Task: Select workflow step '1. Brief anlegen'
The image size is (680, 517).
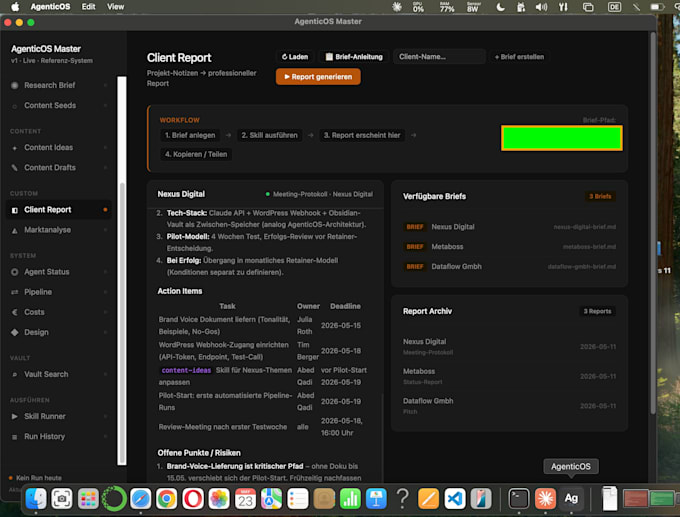Action: pos(190,135)
